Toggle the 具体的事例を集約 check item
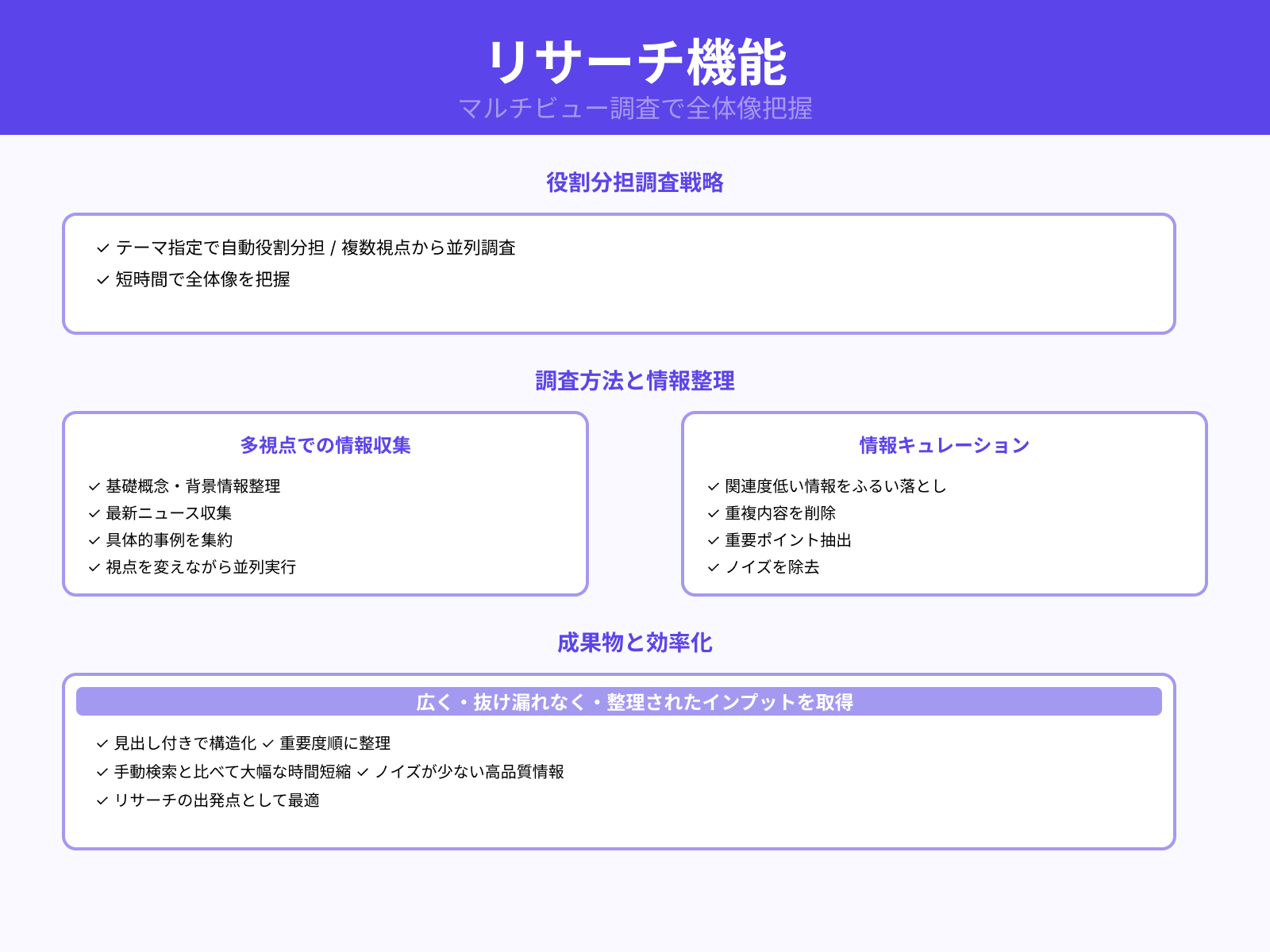 91,541
